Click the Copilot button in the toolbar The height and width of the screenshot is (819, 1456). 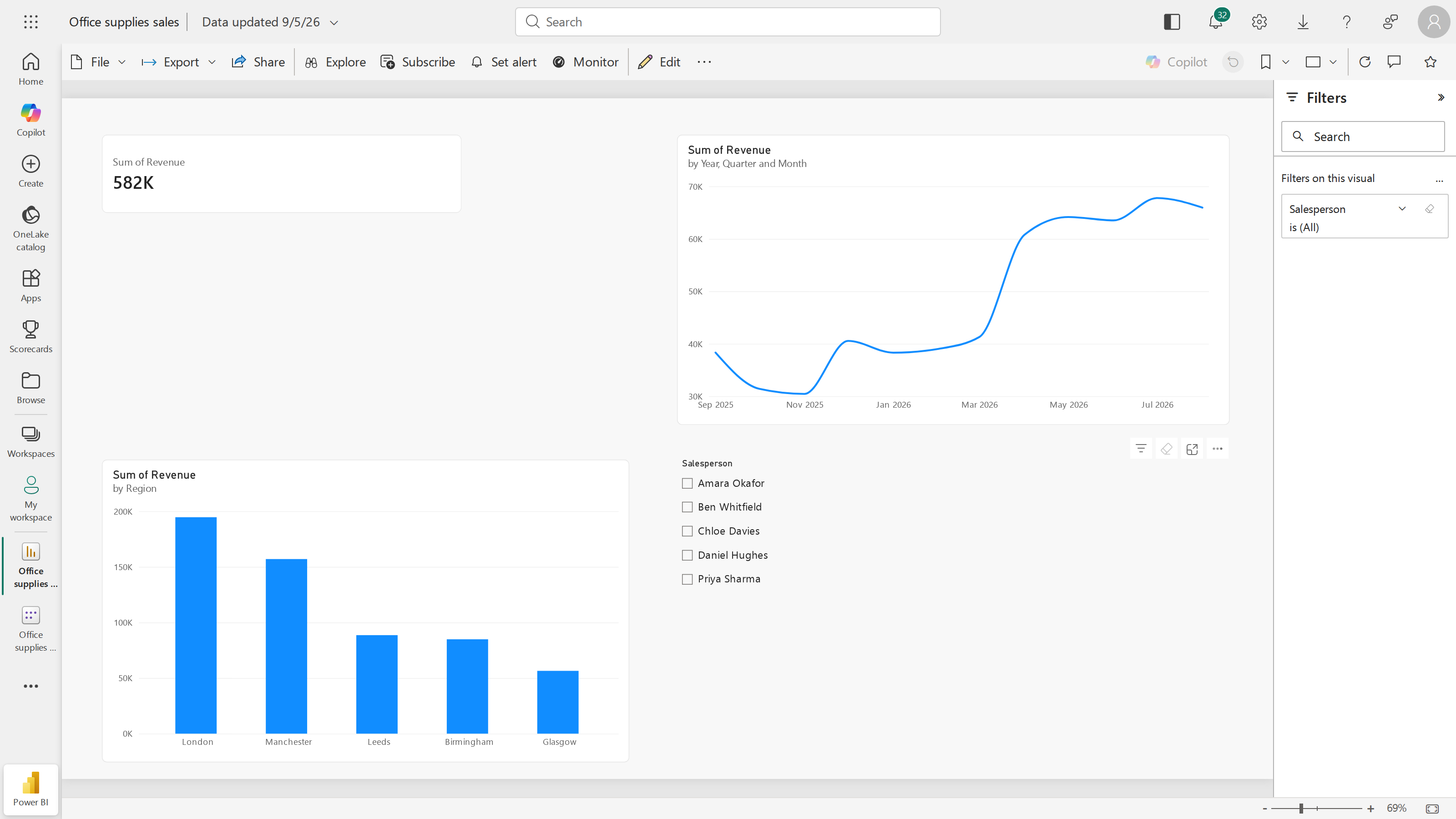tap(1176, 62)
